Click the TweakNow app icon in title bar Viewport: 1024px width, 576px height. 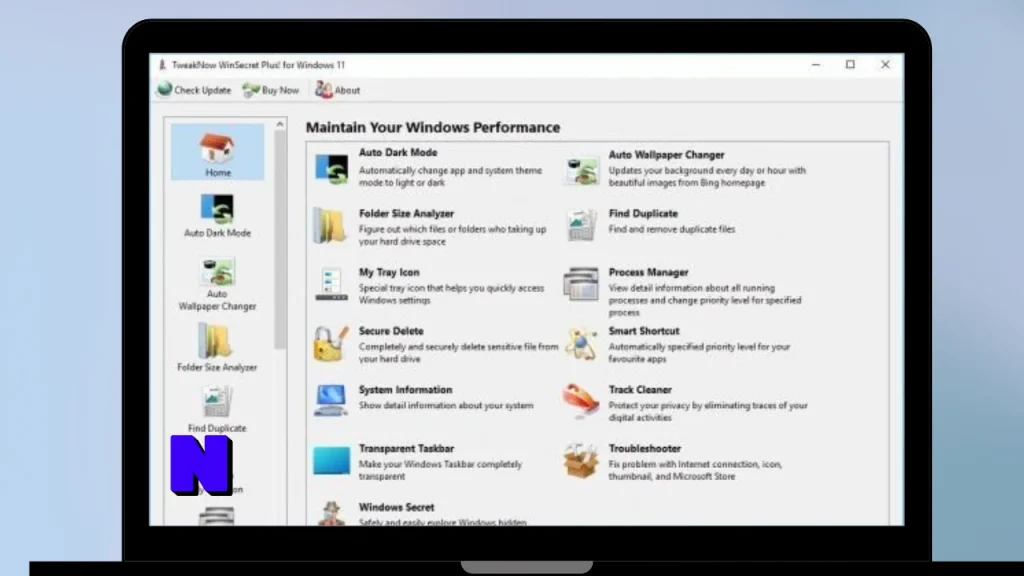coord(162,65)
